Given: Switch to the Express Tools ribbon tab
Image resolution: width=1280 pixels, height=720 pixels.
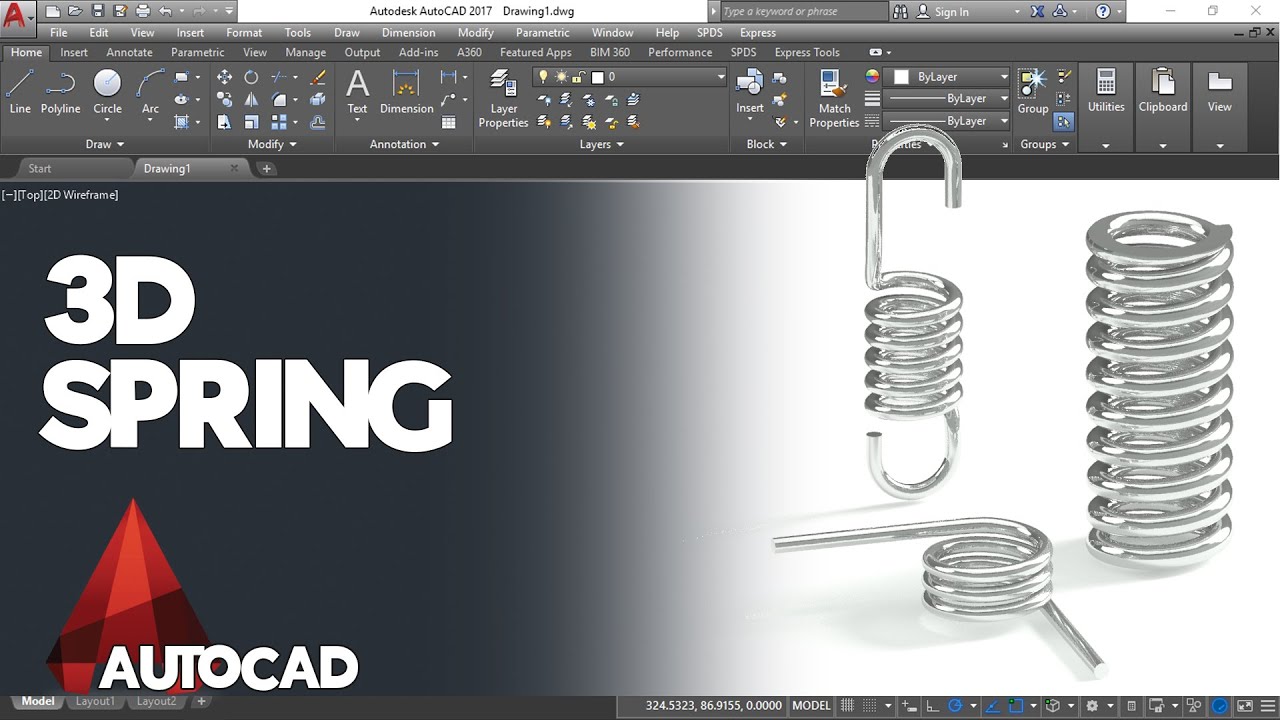Looking at the screenshot, I should point(807,52).
